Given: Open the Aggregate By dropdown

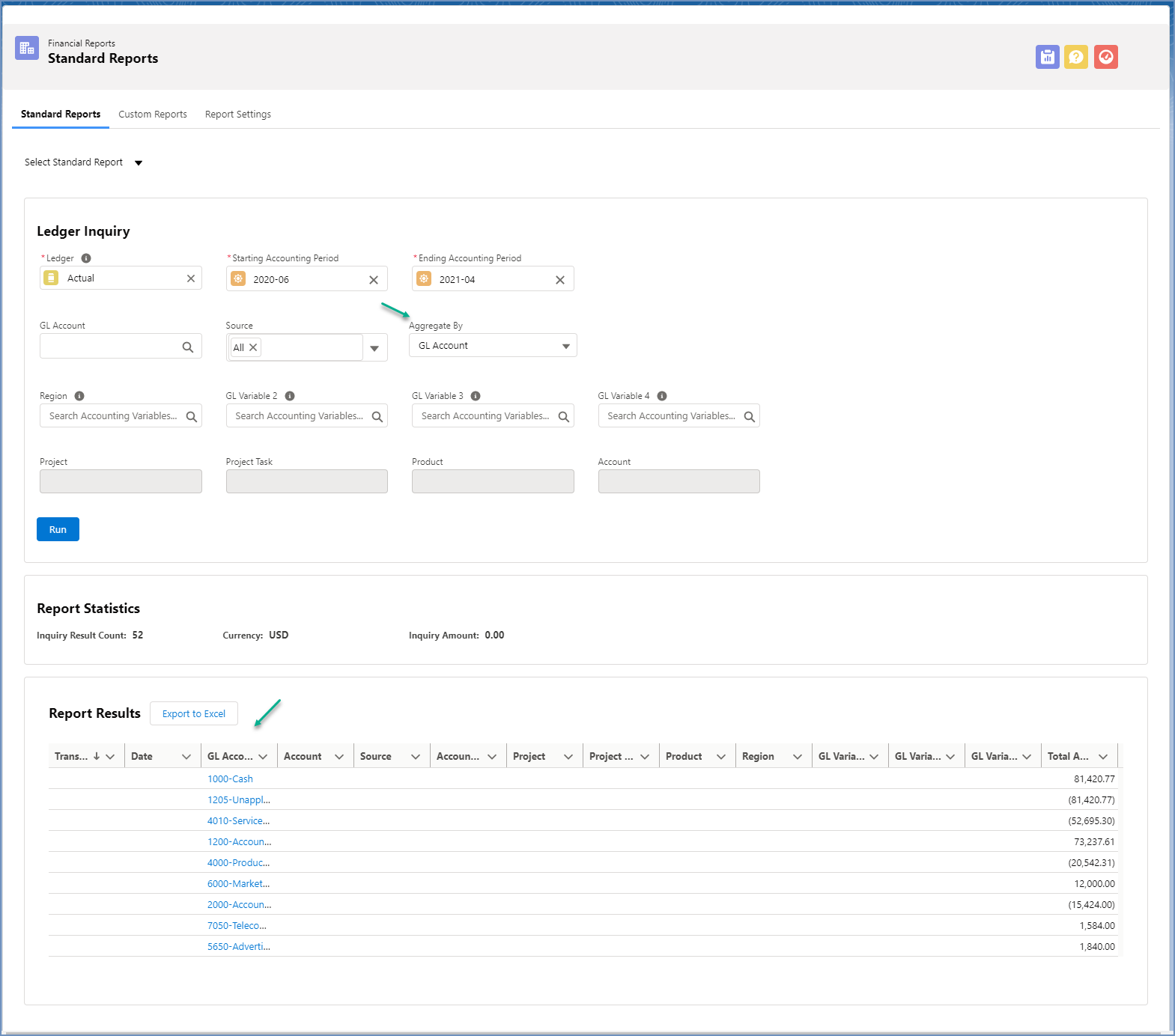Looking at the screenshot, I should tap(493, 346).
